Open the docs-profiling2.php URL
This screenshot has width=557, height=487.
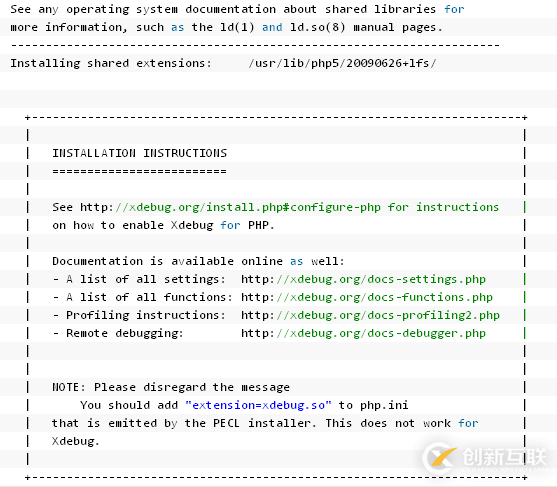coord(370,316)
